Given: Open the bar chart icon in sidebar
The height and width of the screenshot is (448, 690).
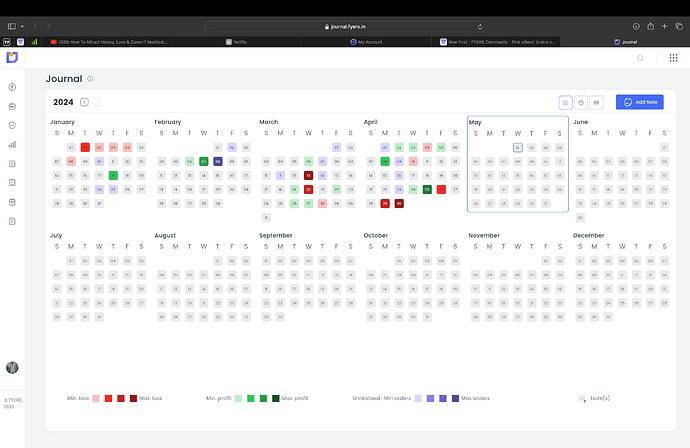Looking at the screenshot, I should tap(12, 144).
